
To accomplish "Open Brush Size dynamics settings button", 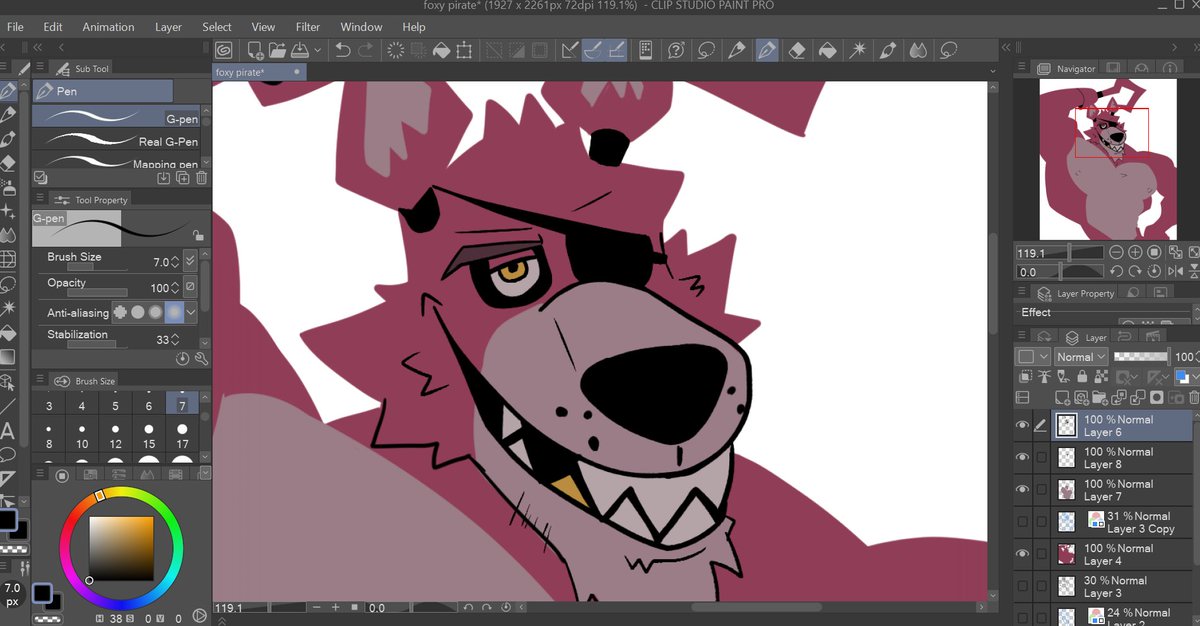I will pyautogui.click(x=190, y=262).
